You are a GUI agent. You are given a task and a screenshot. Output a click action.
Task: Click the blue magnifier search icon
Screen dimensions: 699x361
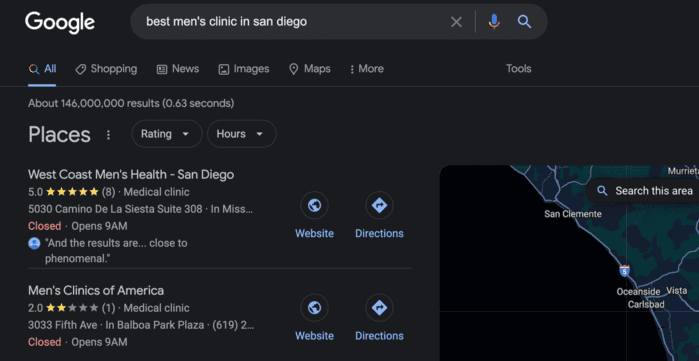click(524, 21)
